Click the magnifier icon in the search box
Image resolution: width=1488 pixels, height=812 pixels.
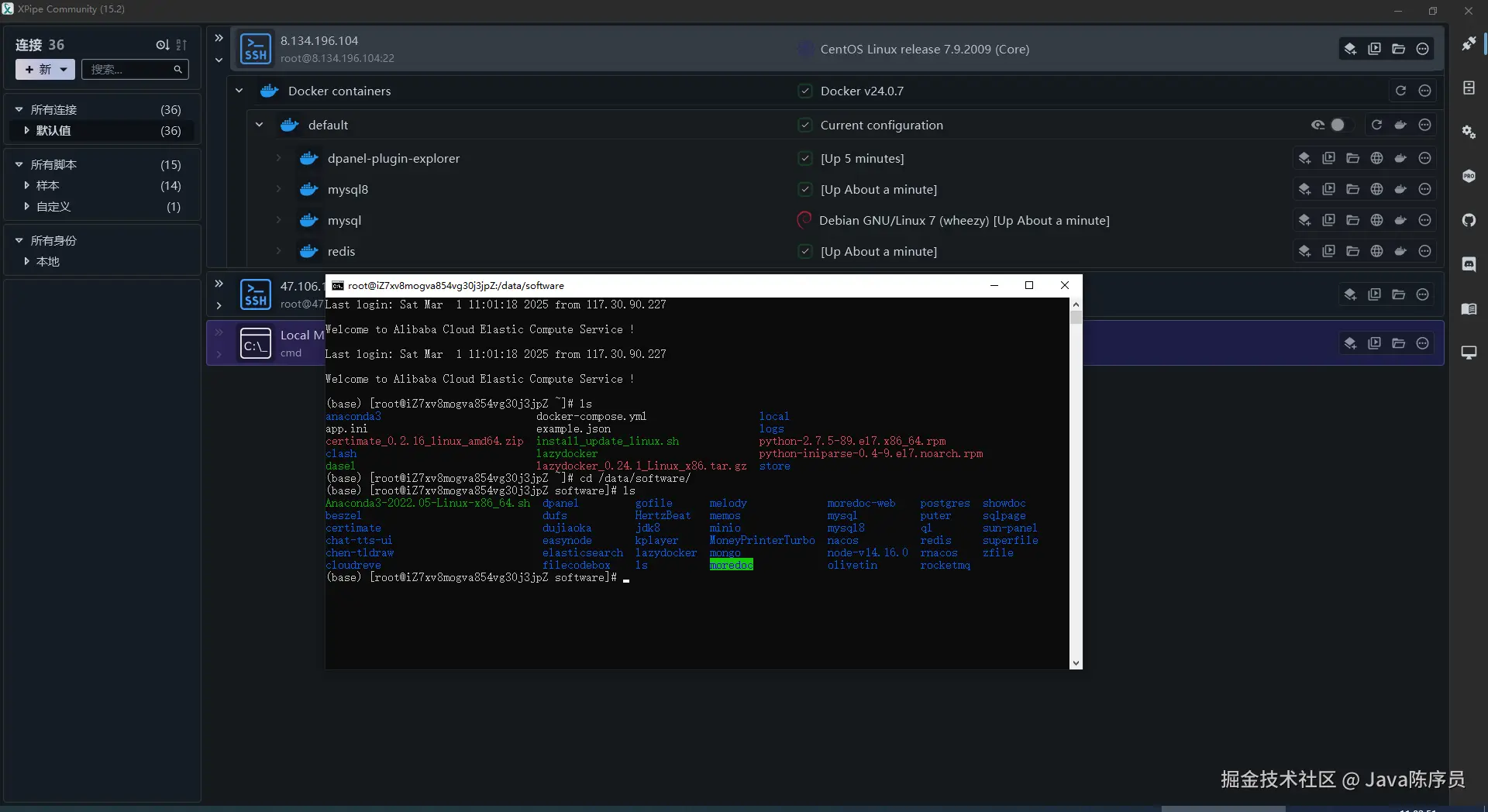(177, 70)
